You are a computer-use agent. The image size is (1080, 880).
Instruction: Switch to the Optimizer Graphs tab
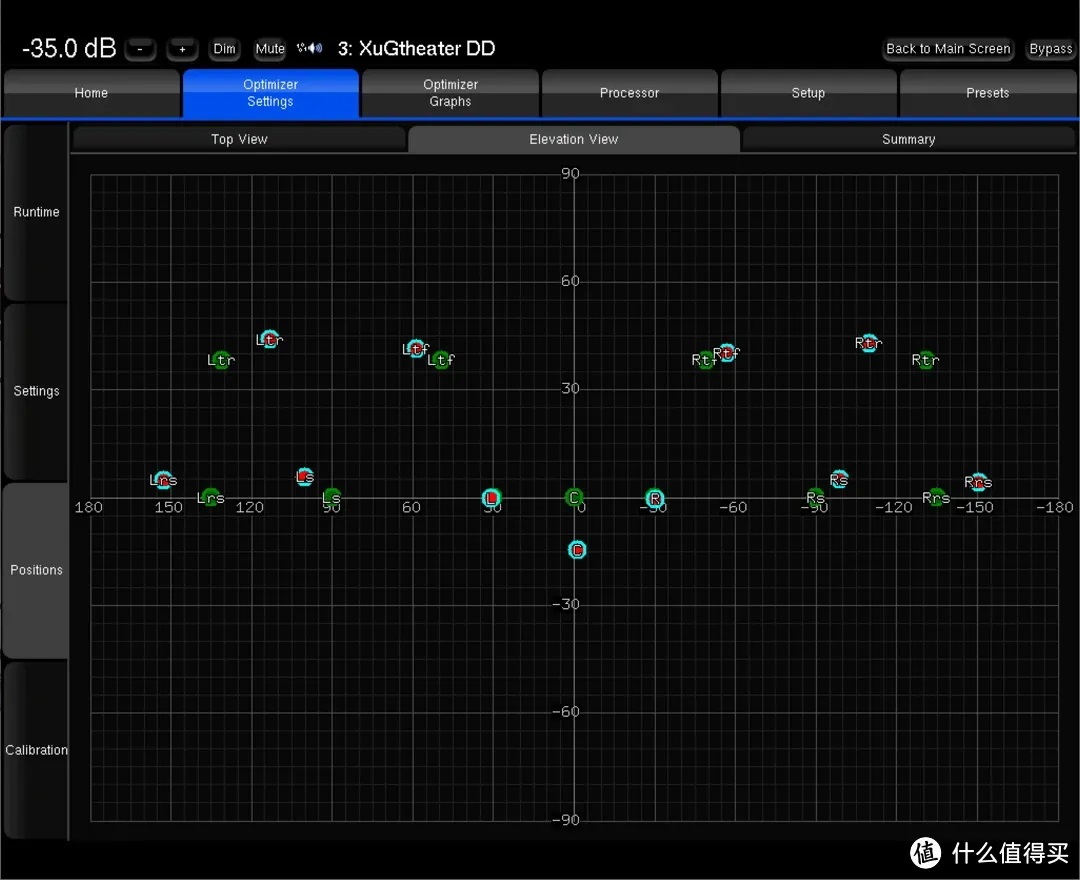coord(450,93)
